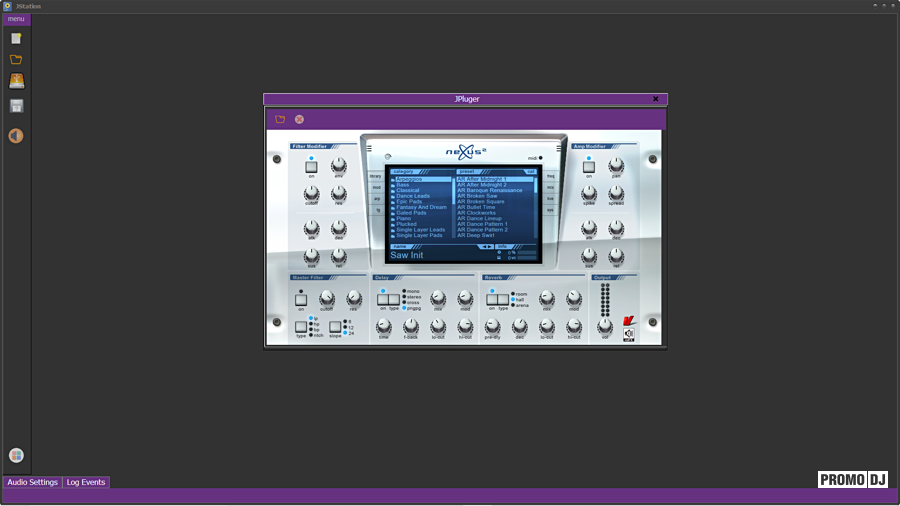Select the room reverb type
900x506 pixels.
coord(519,294)
